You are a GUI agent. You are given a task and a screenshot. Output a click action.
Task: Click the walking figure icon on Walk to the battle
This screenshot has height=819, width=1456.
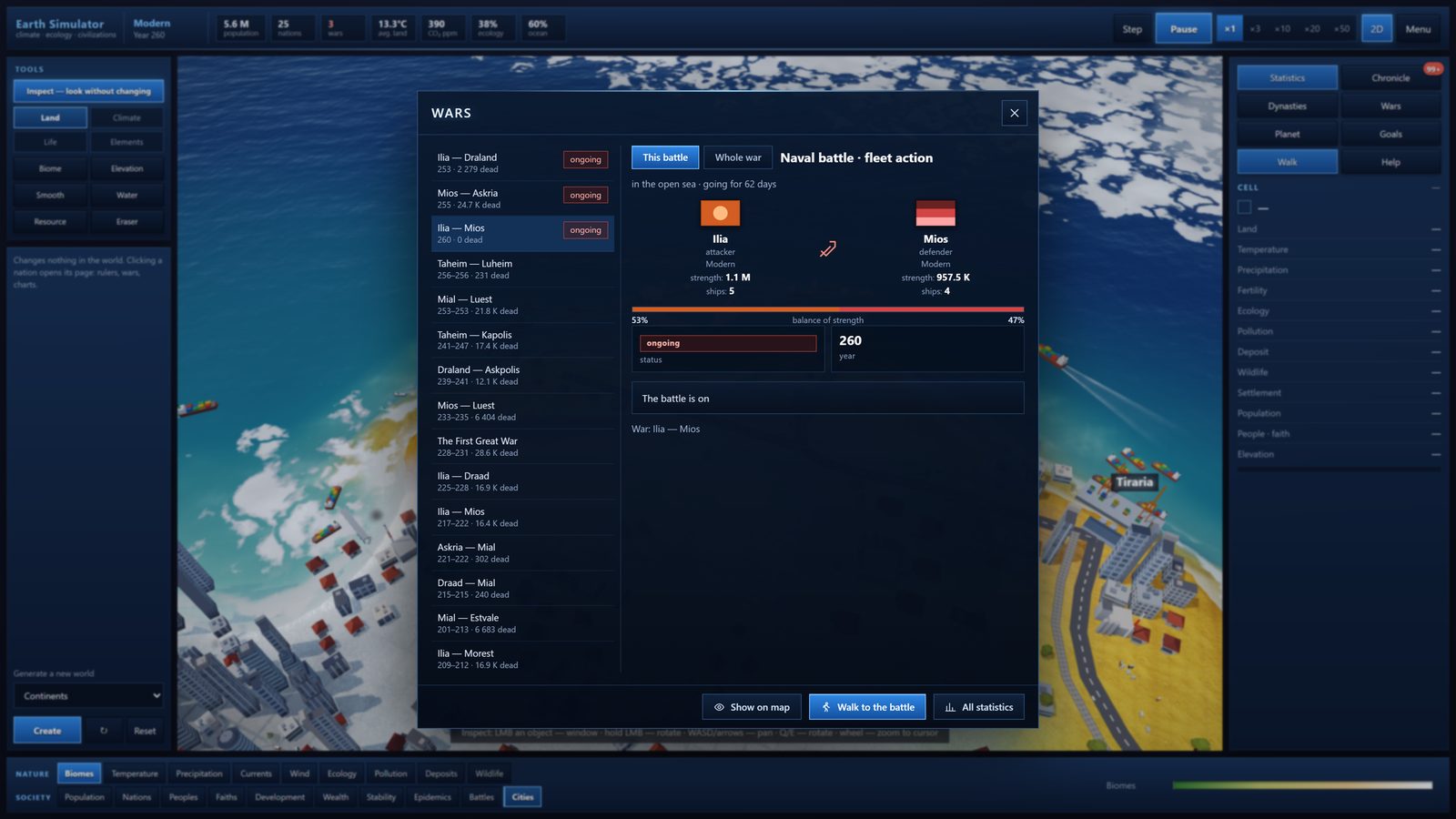(x=826, y=707)
